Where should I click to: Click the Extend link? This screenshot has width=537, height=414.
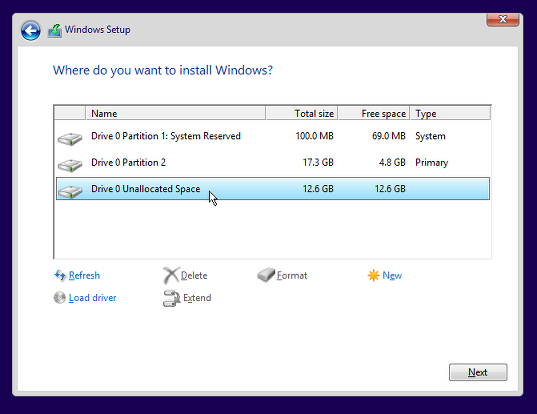pyautogui.click(x=197, y=298)
